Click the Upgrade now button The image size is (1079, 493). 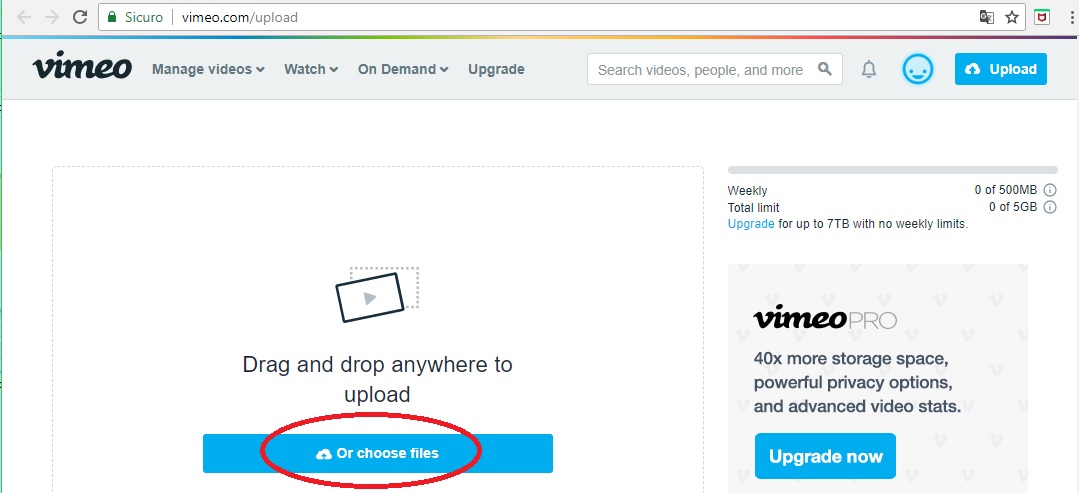point(825,456)
